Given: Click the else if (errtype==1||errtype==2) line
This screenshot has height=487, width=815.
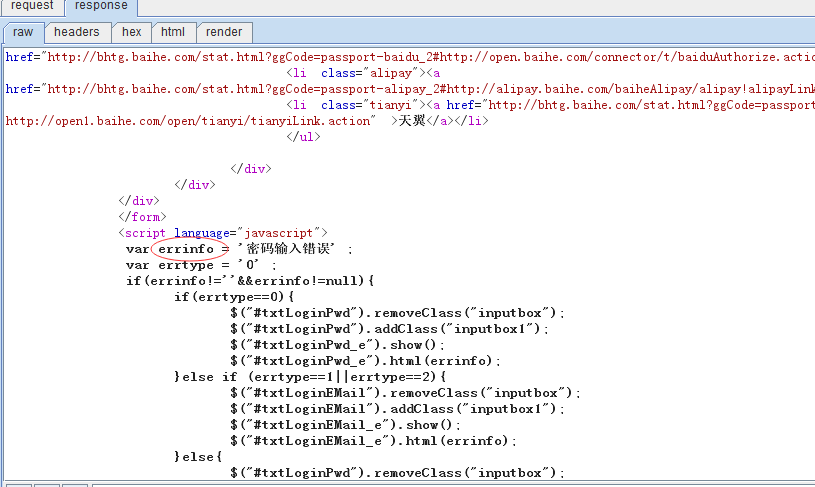Looking at the screenshot, I should click(x=310, y=377).
